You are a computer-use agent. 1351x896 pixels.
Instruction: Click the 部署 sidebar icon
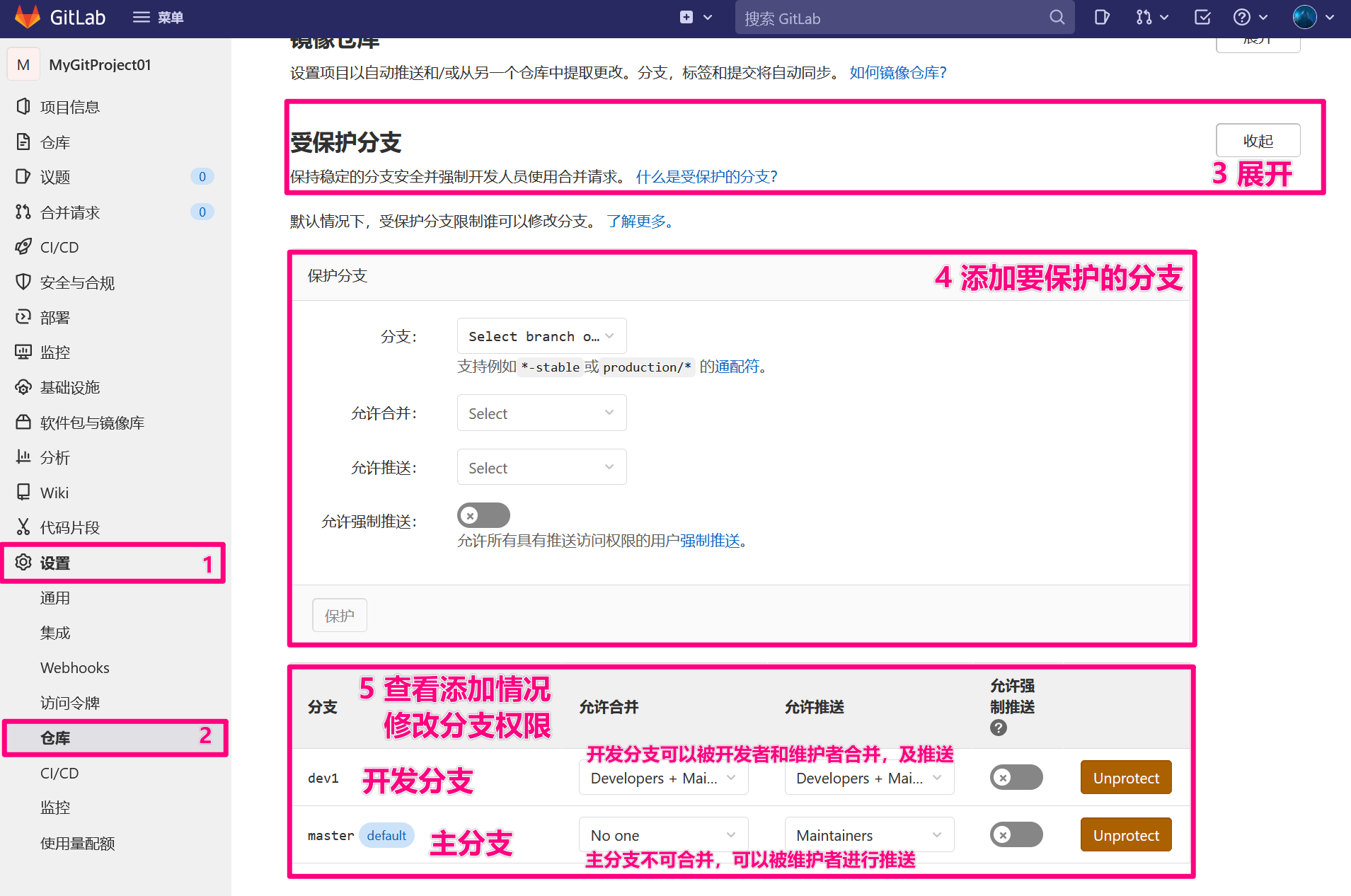(x=23, y=316)
